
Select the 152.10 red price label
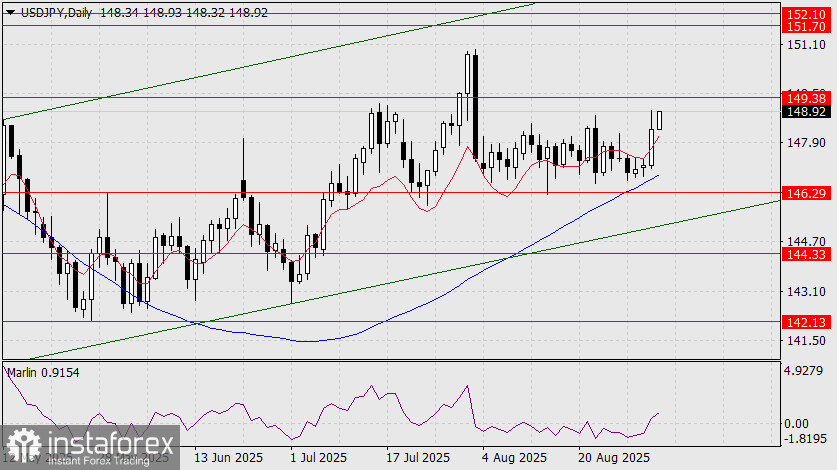pyautogui.click(x=806, y=14)
